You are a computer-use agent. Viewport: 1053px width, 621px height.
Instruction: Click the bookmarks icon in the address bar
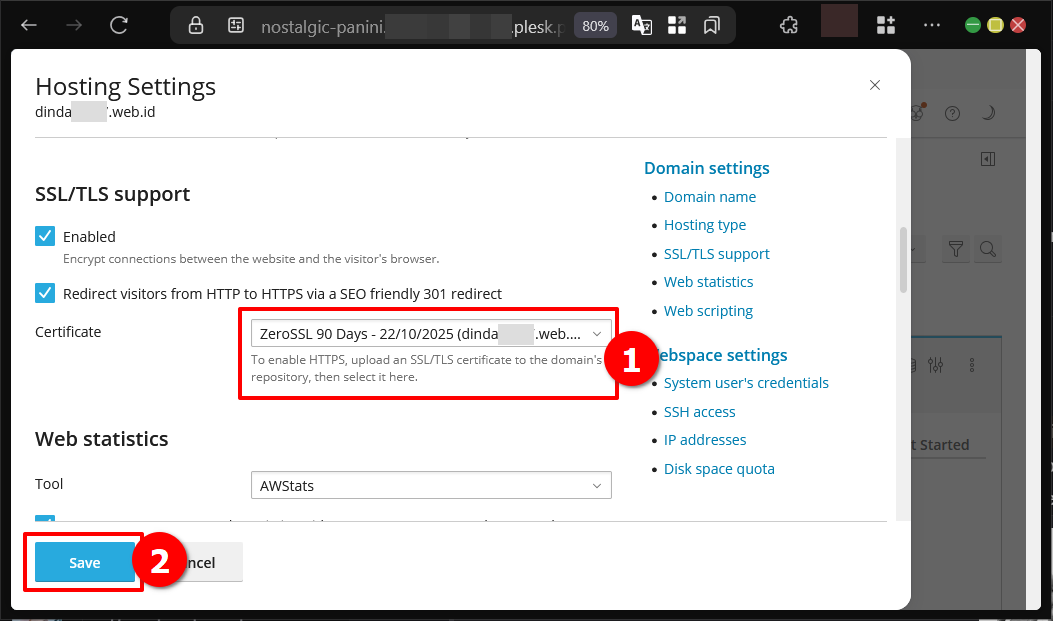[712, 26]
